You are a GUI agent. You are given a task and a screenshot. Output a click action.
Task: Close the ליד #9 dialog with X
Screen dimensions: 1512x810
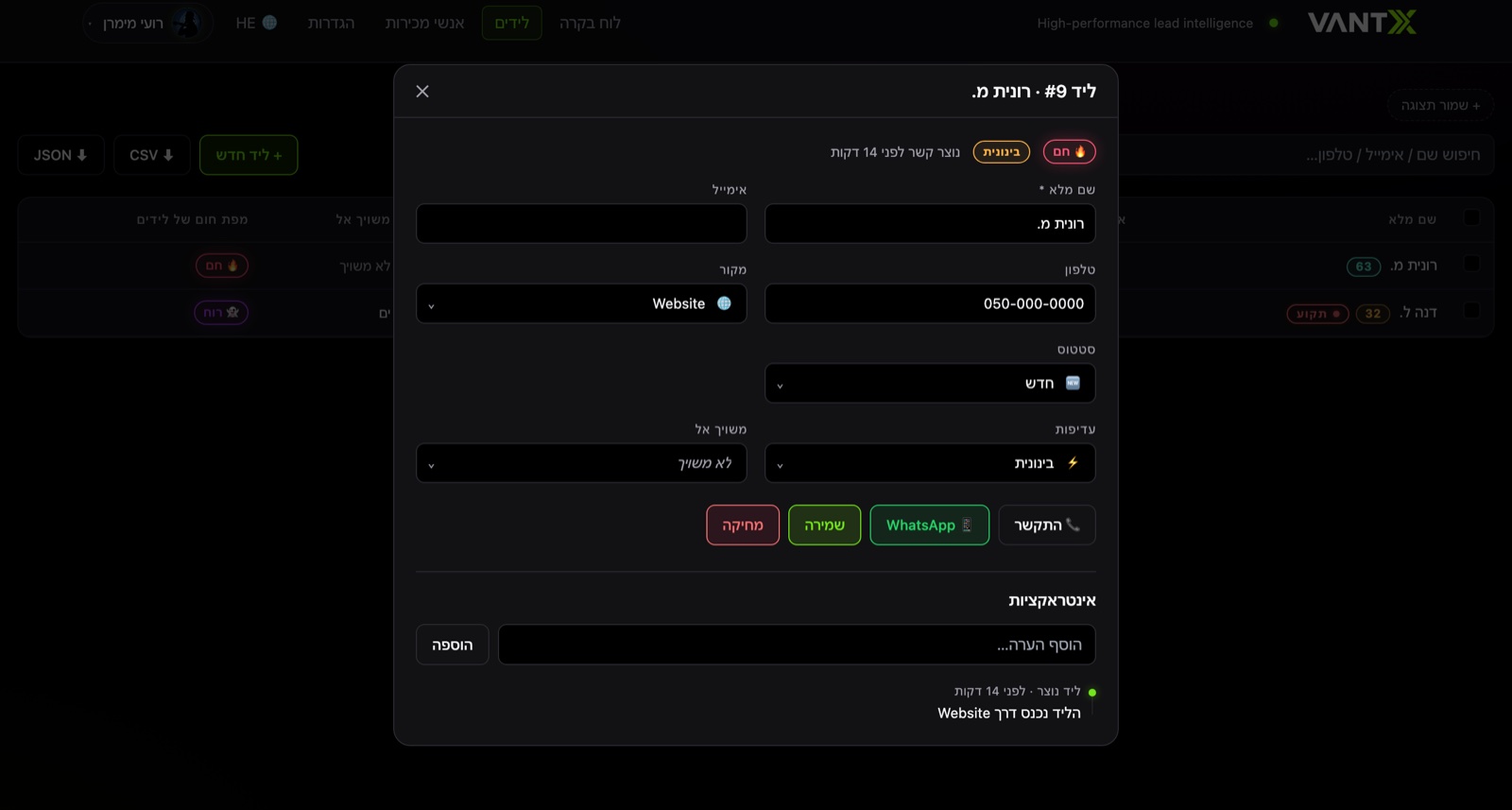tap(422, 92)
